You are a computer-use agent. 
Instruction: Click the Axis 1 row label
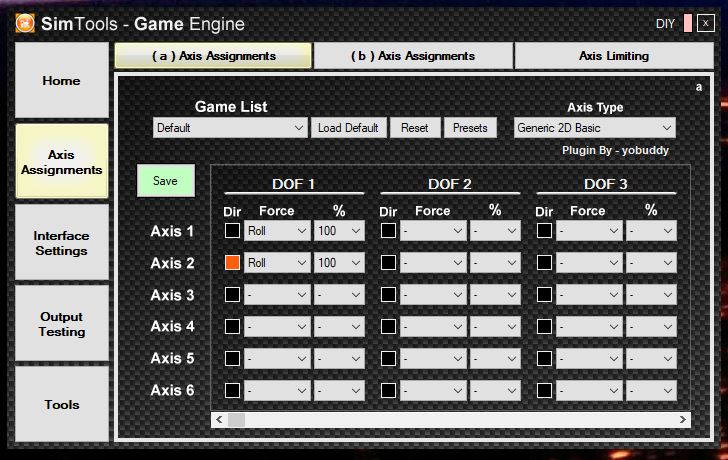pos(172,231)
